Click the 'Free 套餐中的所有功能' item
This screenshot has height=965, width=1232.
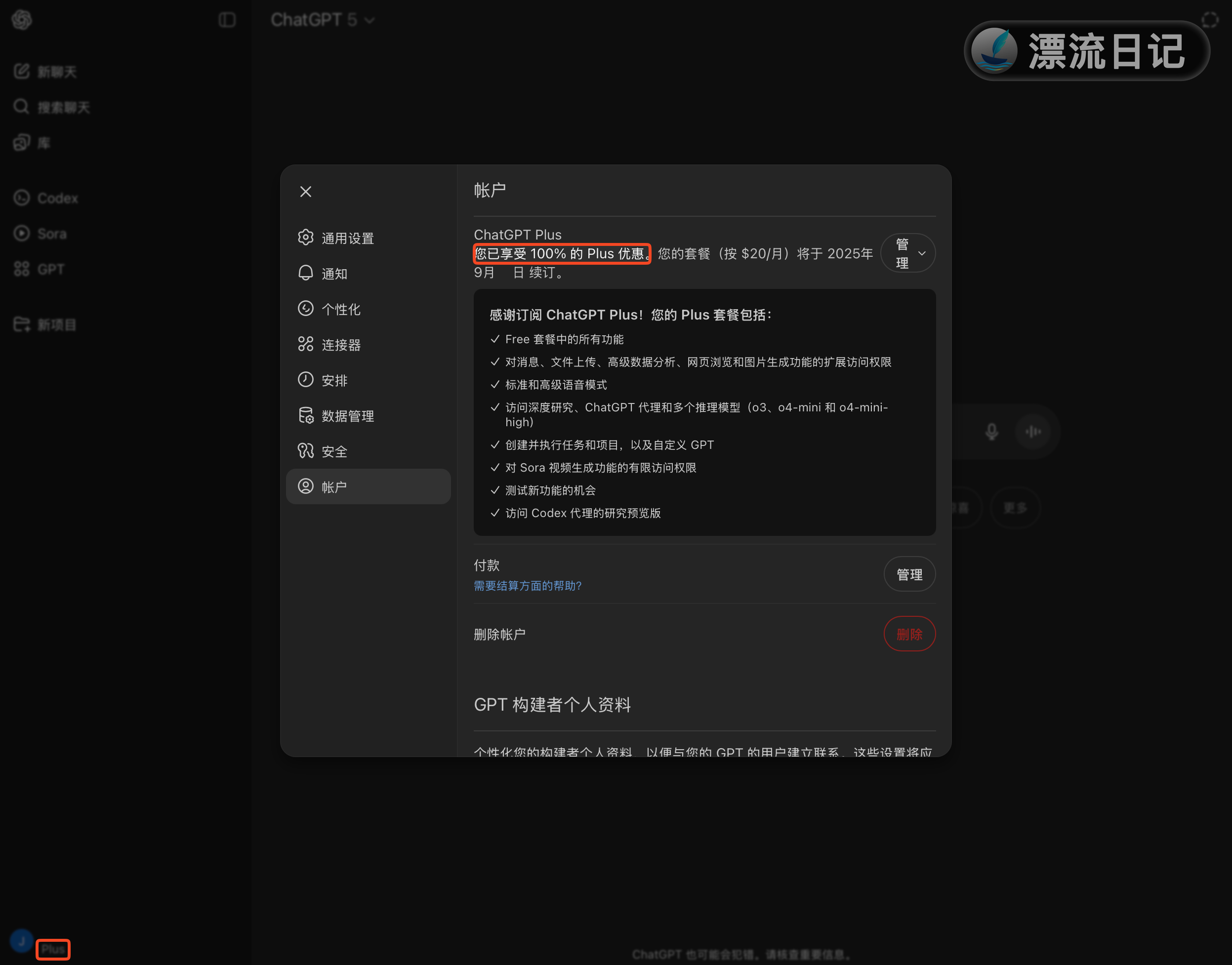(x=565, y=339)
